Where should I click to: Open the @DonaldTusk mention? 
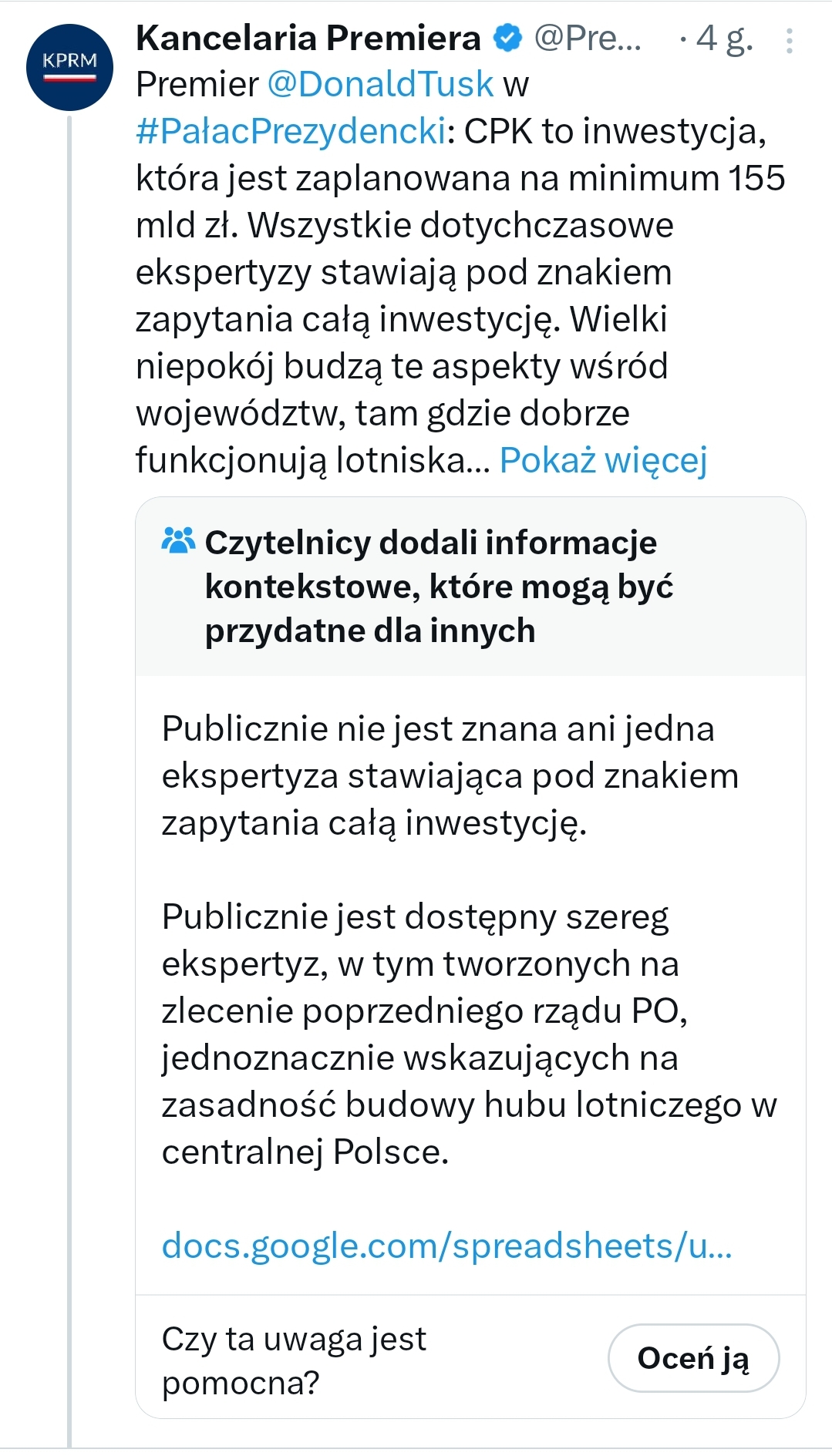click(380, 85)
